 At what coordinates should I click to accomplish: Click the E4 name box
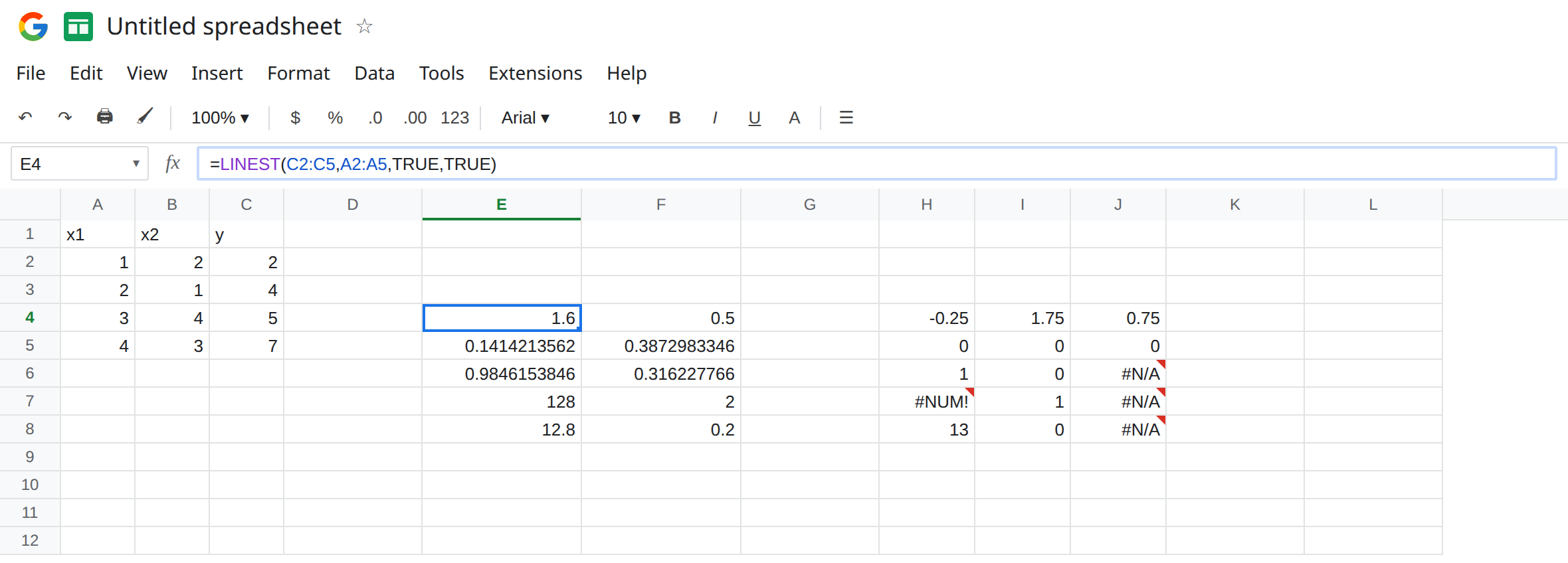(79, 163)
